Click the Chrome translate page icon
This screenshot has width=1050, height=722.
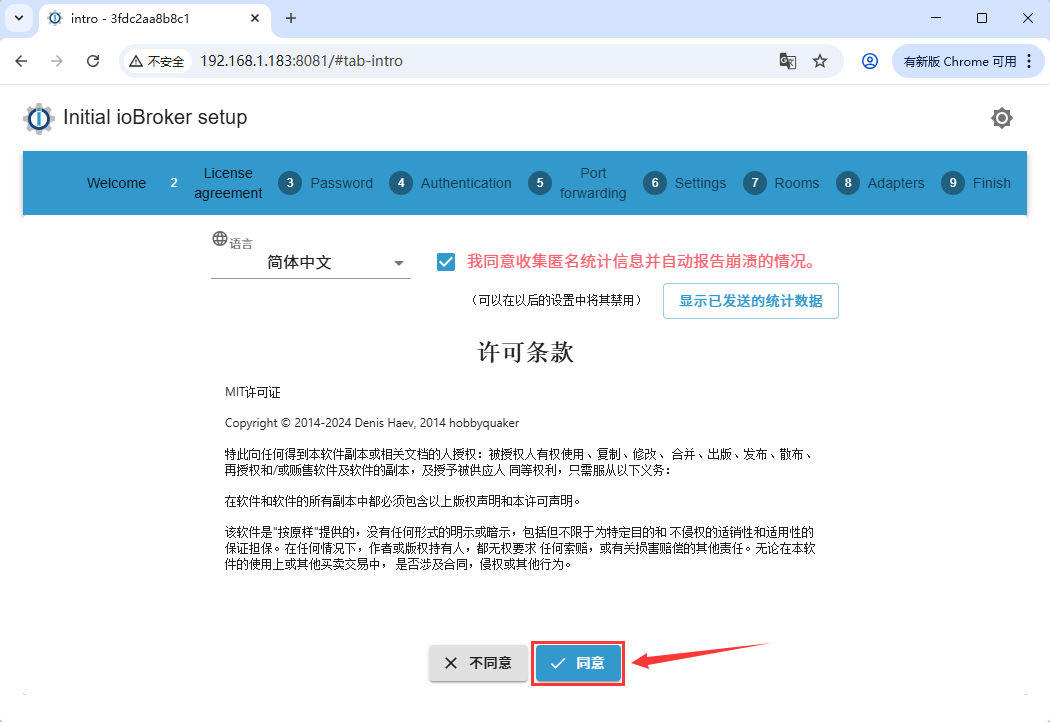[x=788, y=61]
